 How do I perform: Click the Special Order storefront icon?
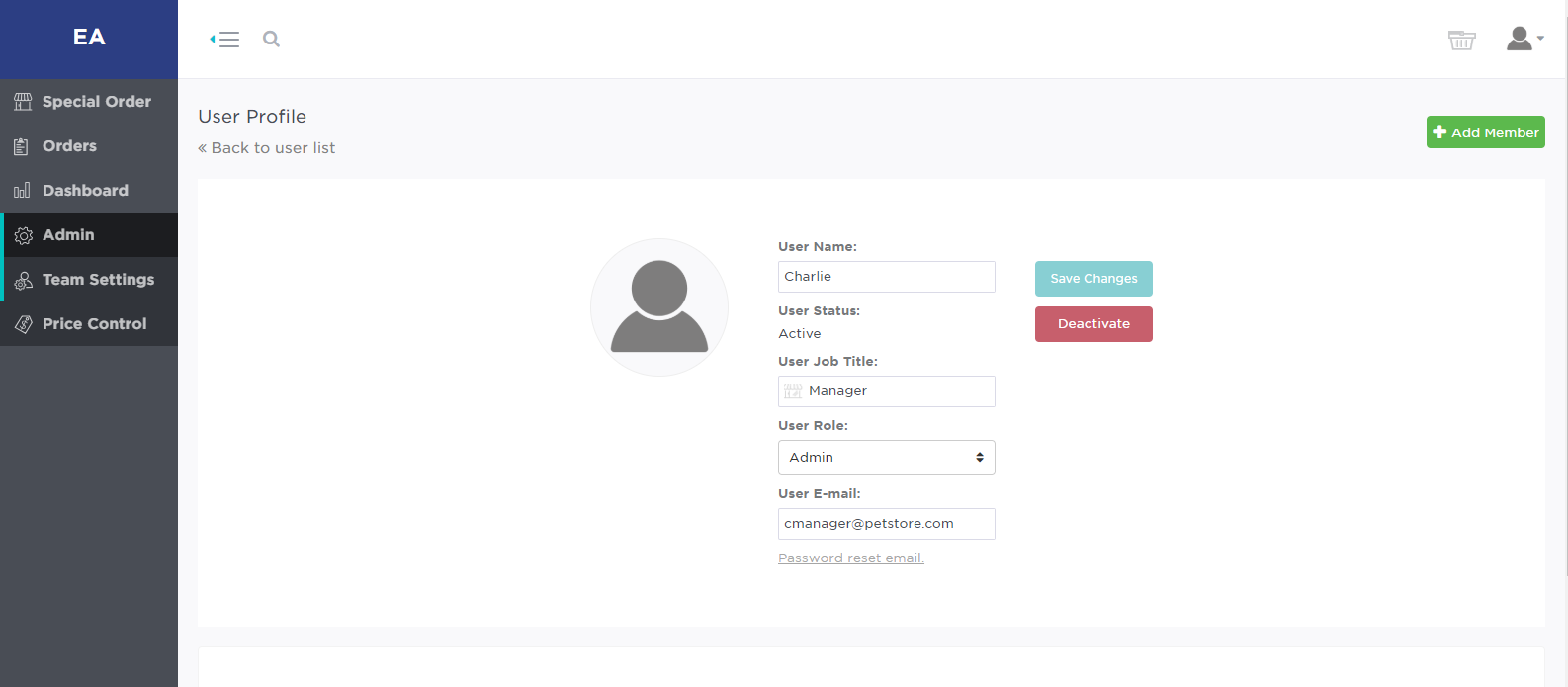[23, 102]
